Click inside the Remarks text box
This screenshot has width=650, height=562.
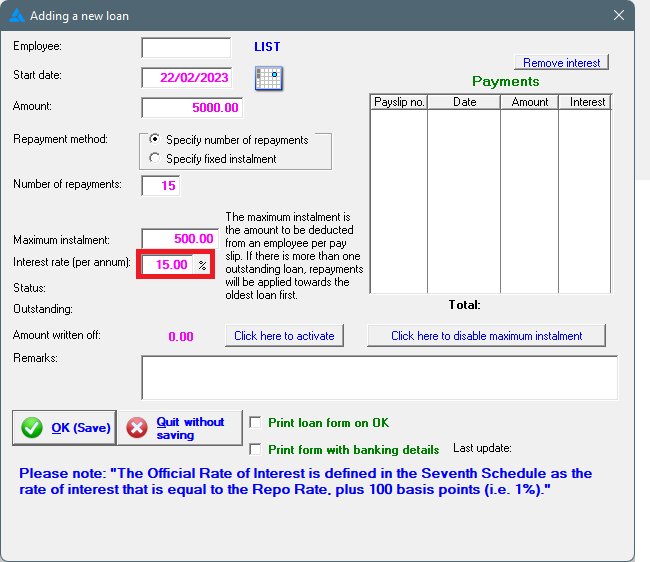[x=379, y=378]
